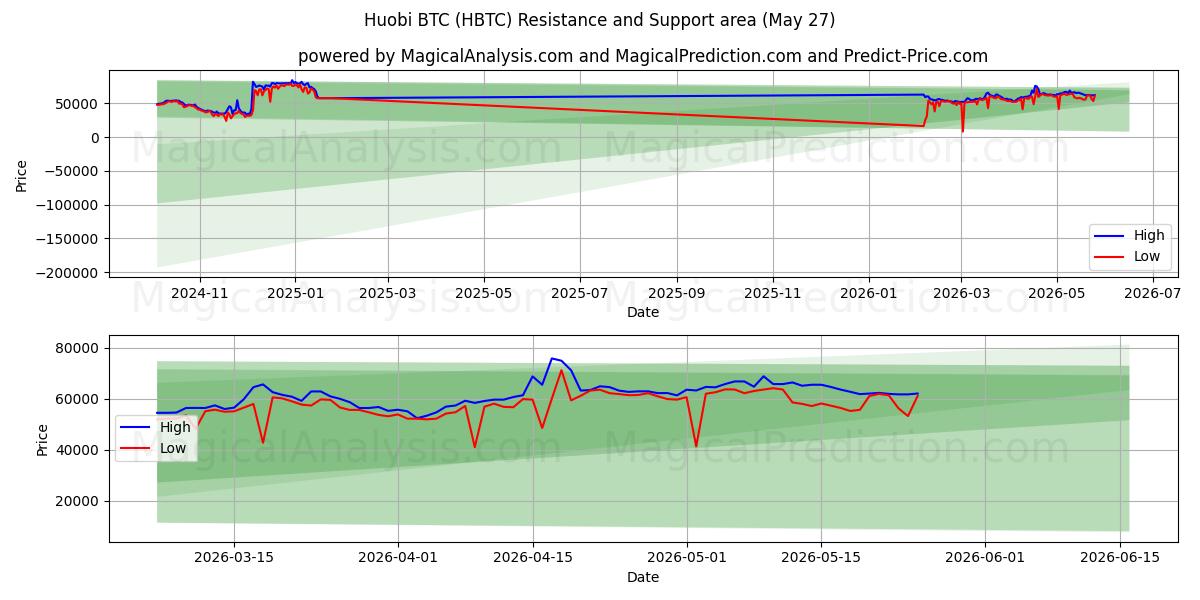
Task: Click the 'Date' axis title under the bottom chart
Action: click(643, 577)
